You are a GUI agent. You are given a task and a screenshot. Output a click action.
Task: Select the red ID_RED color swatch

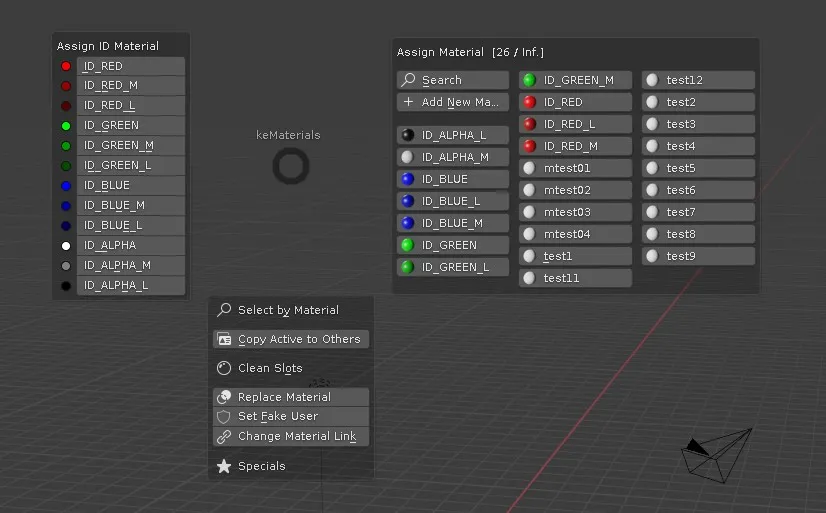(x=66, y=66)
